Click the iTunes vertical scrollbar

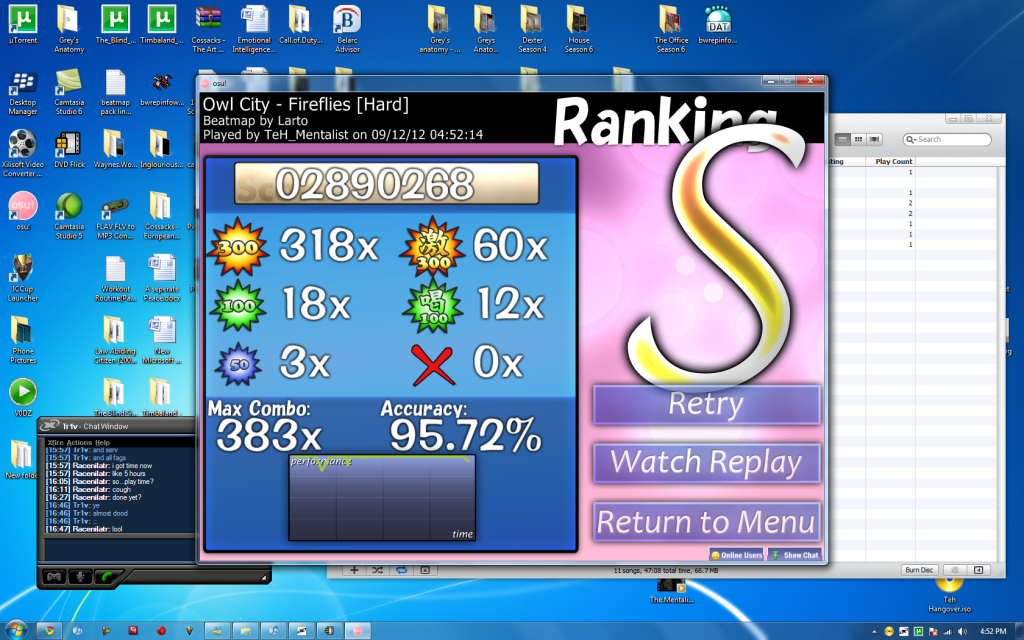(x=1000, y=362)
